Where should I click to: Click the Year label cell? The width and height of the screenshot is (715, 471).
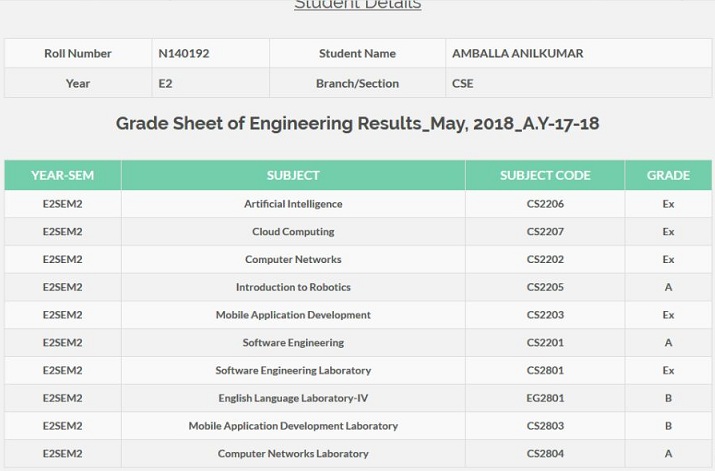pyautogui.click(x=78, y=83)
